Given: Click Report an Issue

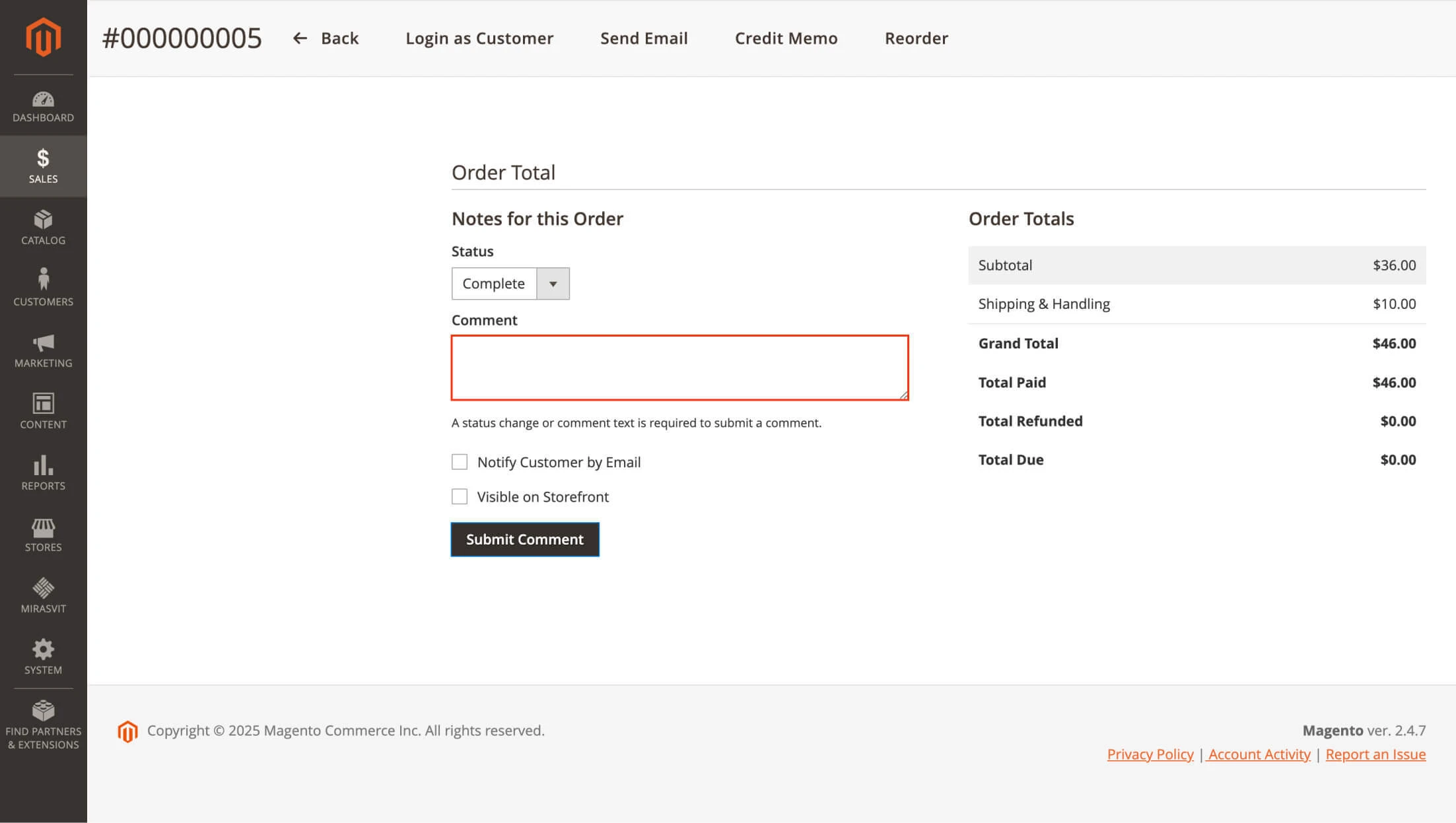Looking at the screenshot, I should pos(1376,754).
